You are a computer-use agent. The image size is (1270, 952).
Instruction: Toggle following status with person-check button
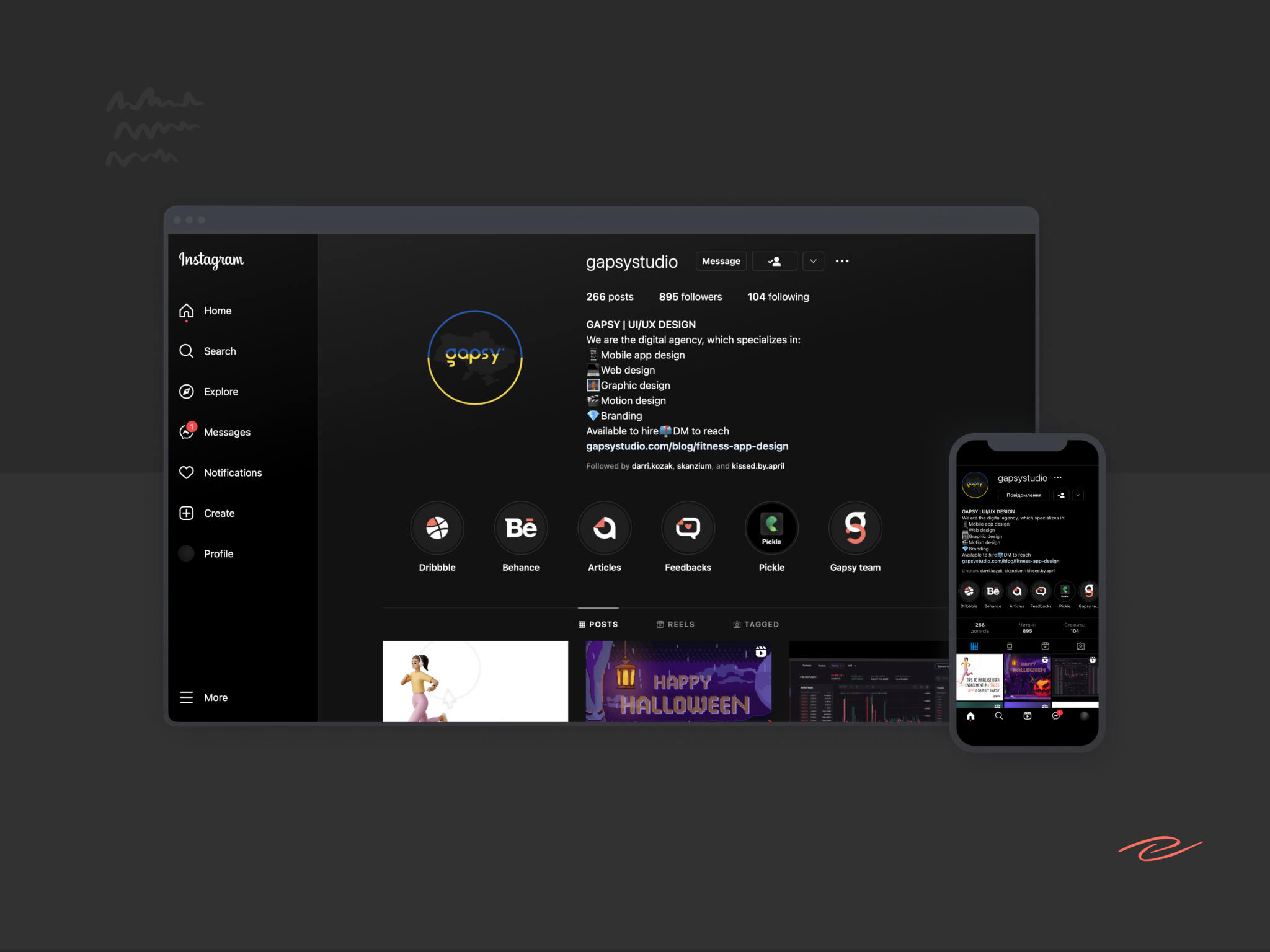774,261
